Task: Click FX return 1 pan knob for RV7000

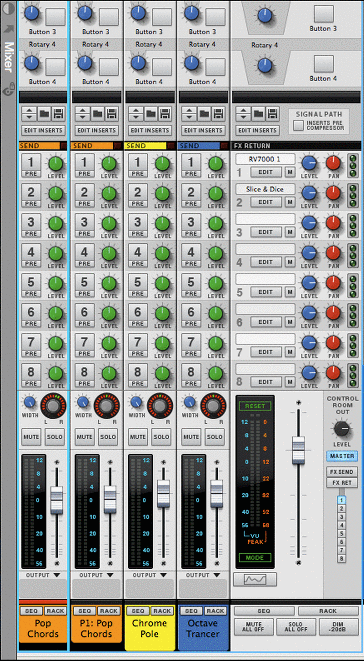Action: pyautogui.click(x=333, y=162)
